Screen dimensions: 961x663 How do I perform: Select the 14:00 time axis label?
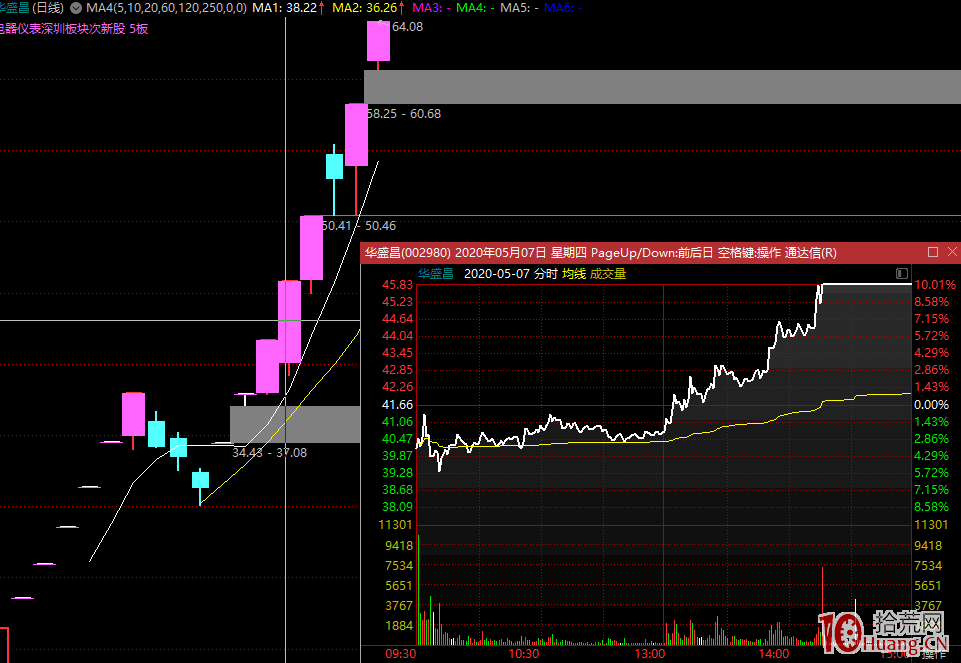(773, 654)
